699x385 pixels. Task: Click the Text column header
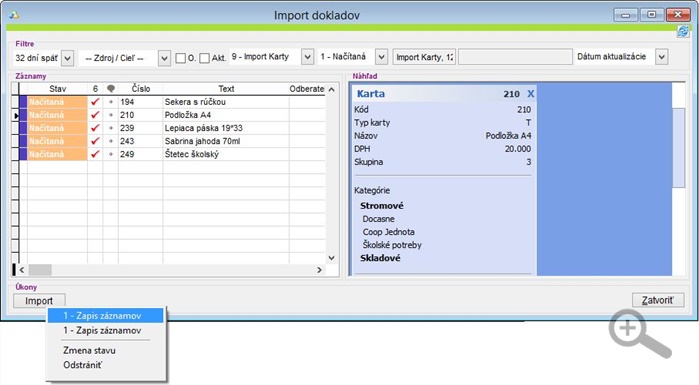tap(226, 89)
